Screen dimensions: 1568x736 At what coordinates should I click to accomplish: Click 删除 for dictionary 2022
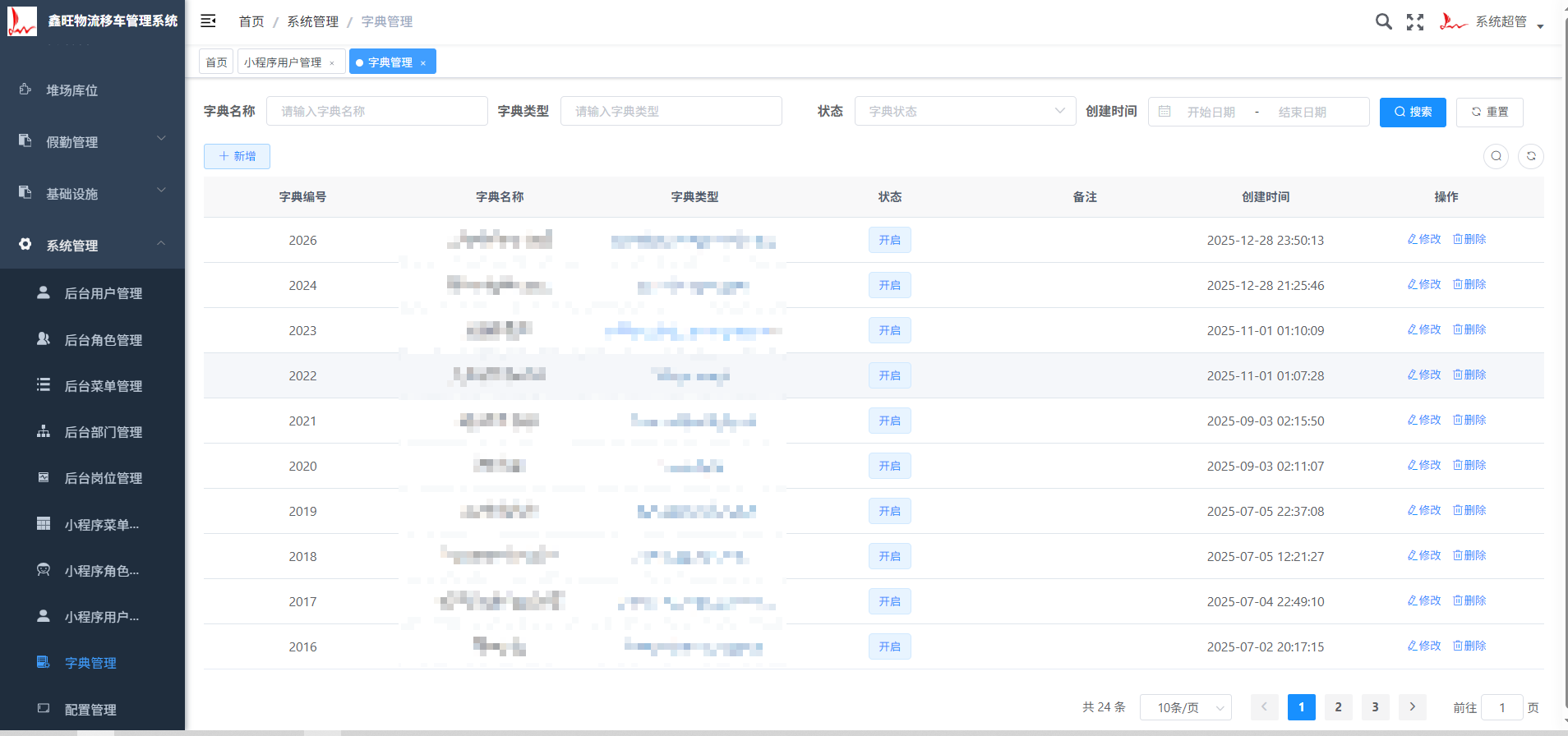coord(1469,375)
